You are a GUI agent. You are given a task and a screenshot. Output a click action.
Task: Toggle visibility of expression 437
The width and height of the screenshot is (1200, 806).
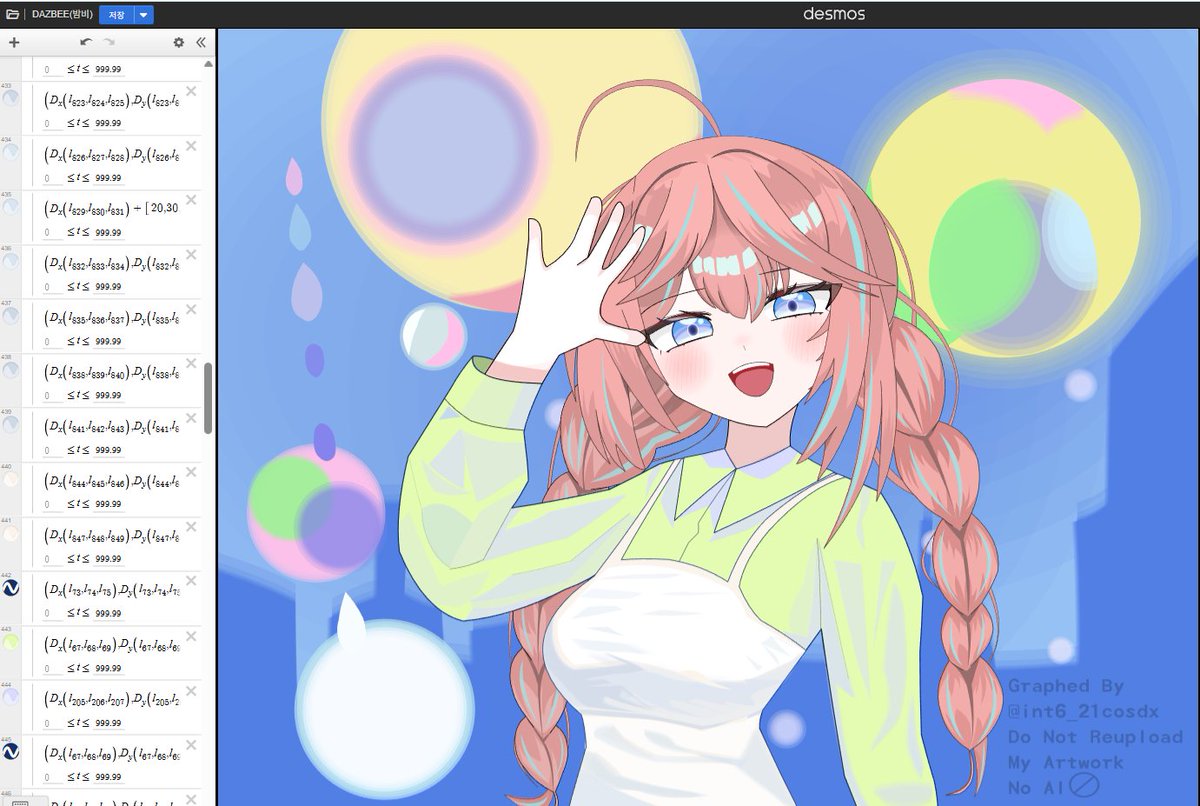(x=10, y=315)
